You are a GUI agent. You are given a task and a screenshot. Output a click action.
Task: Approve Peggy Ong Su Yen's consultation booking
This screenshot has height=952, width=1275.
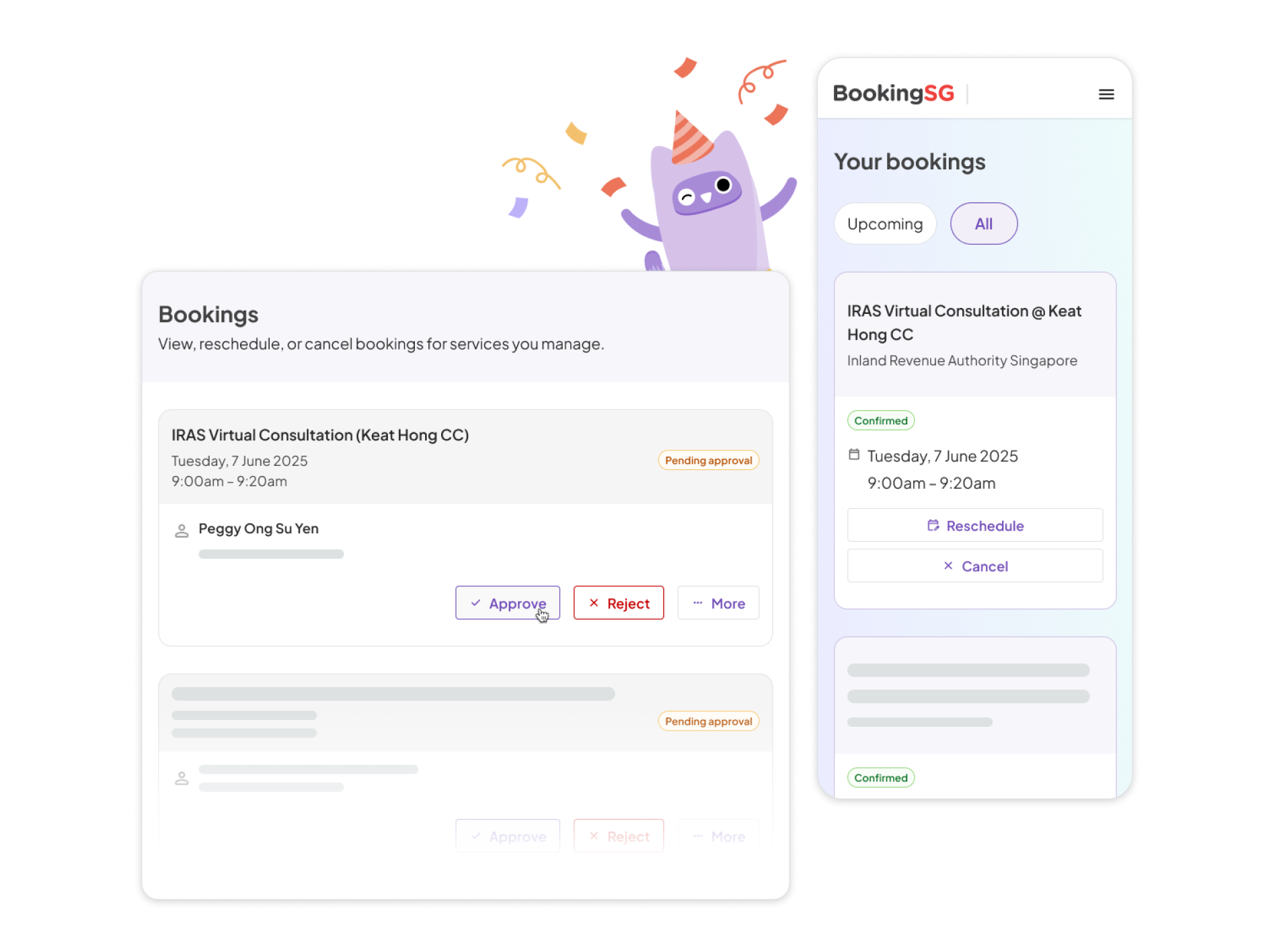tap(508, 603)
